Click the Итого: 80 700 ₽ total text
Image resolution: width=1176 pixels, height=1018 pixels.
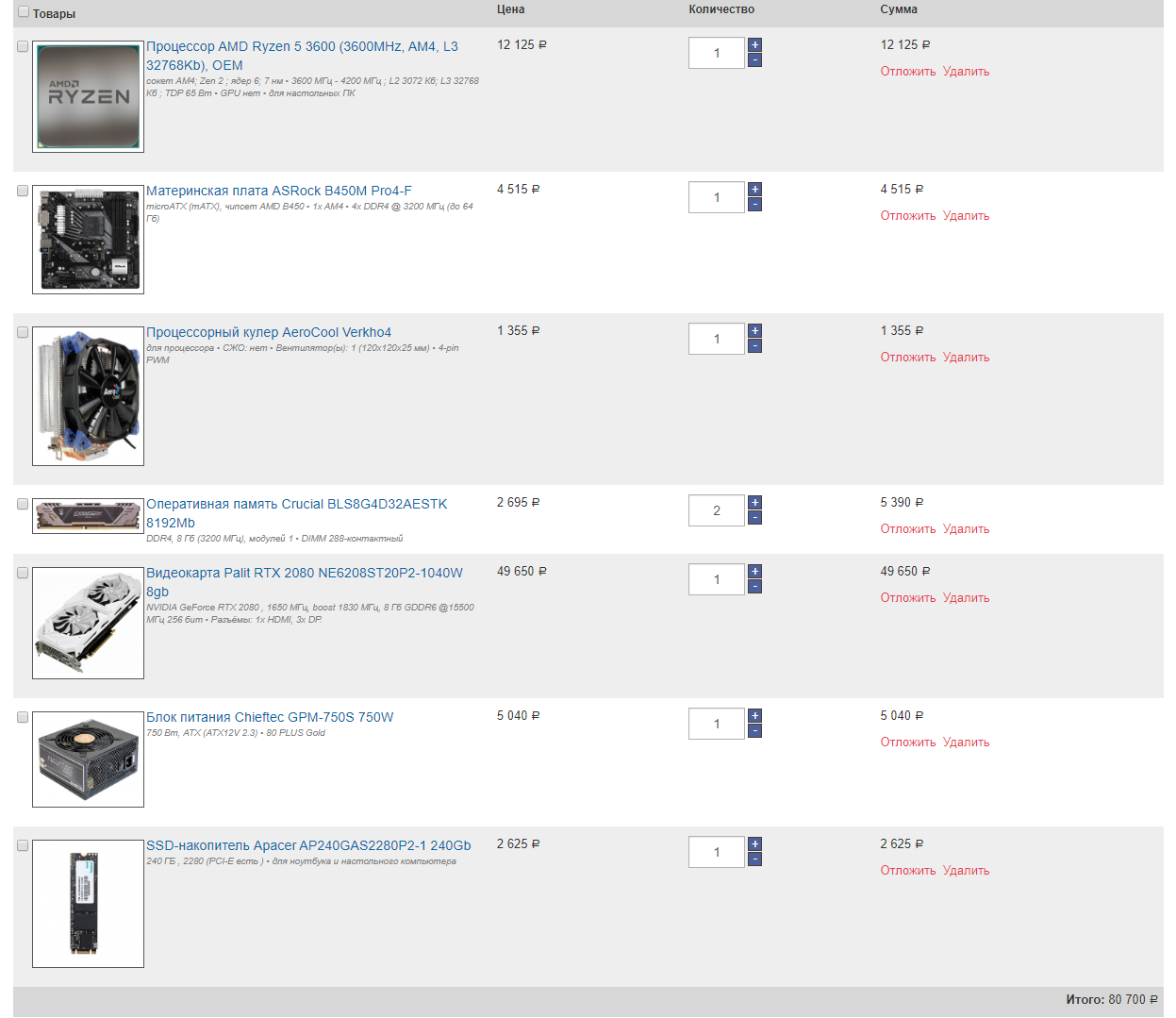[1112, 1000]
